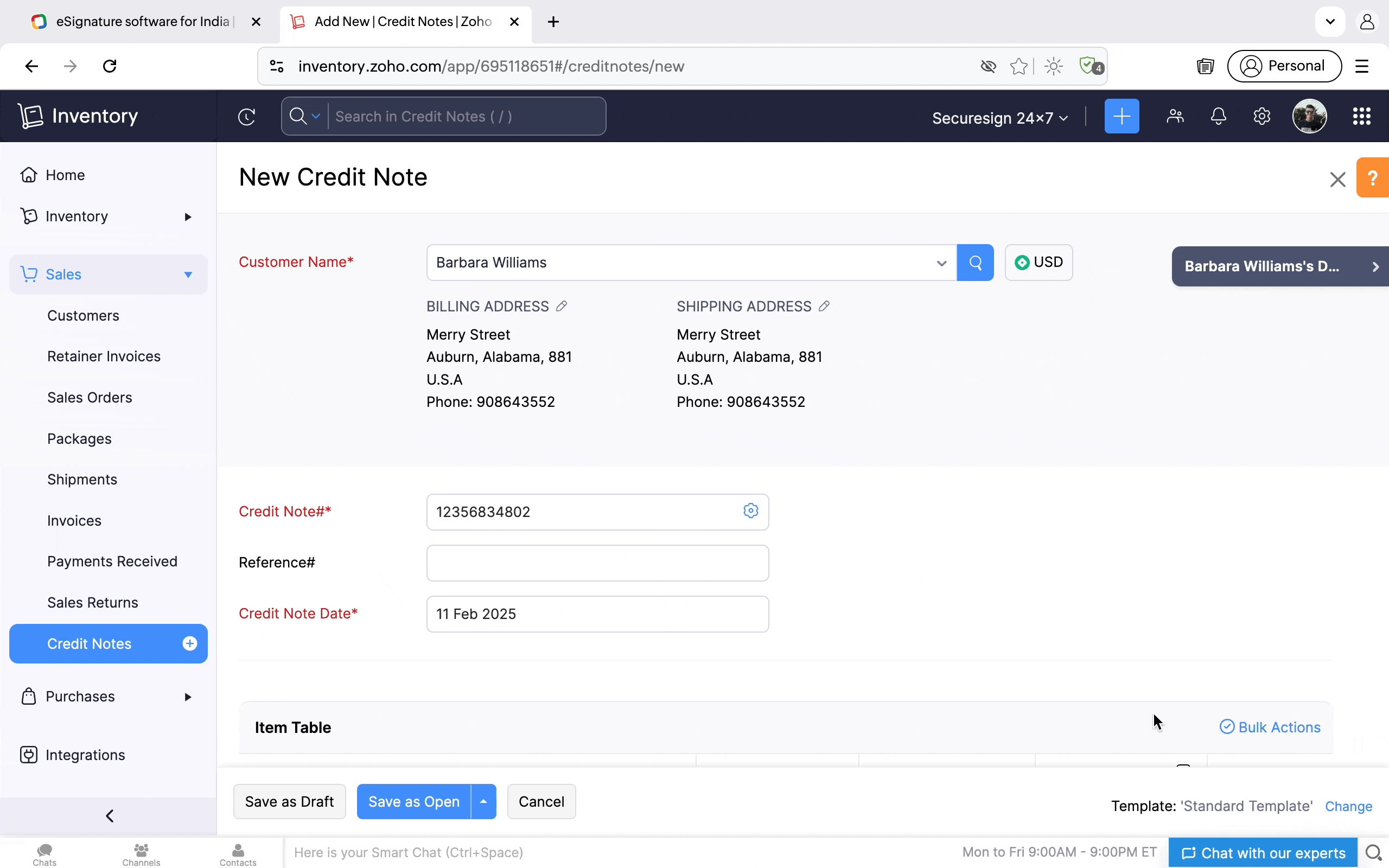Edit shipping address with pencil icon

pyautogui.click(x=824, y=306)
